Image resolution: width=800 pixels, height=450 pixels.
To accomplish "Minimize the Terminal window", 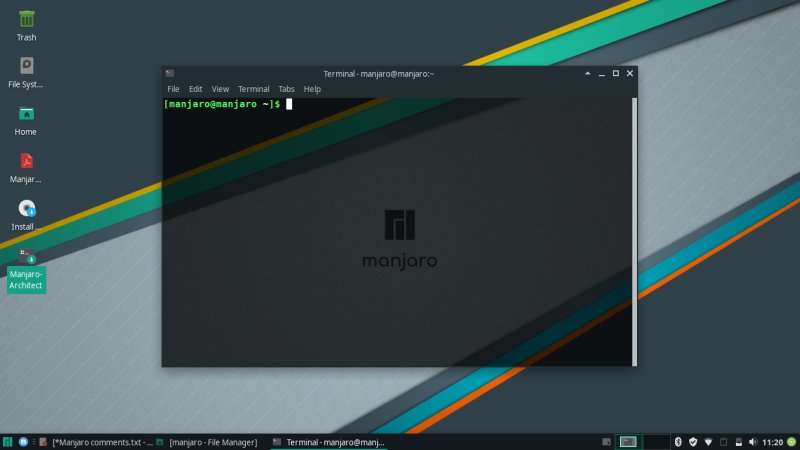I will tap(602, 74).
